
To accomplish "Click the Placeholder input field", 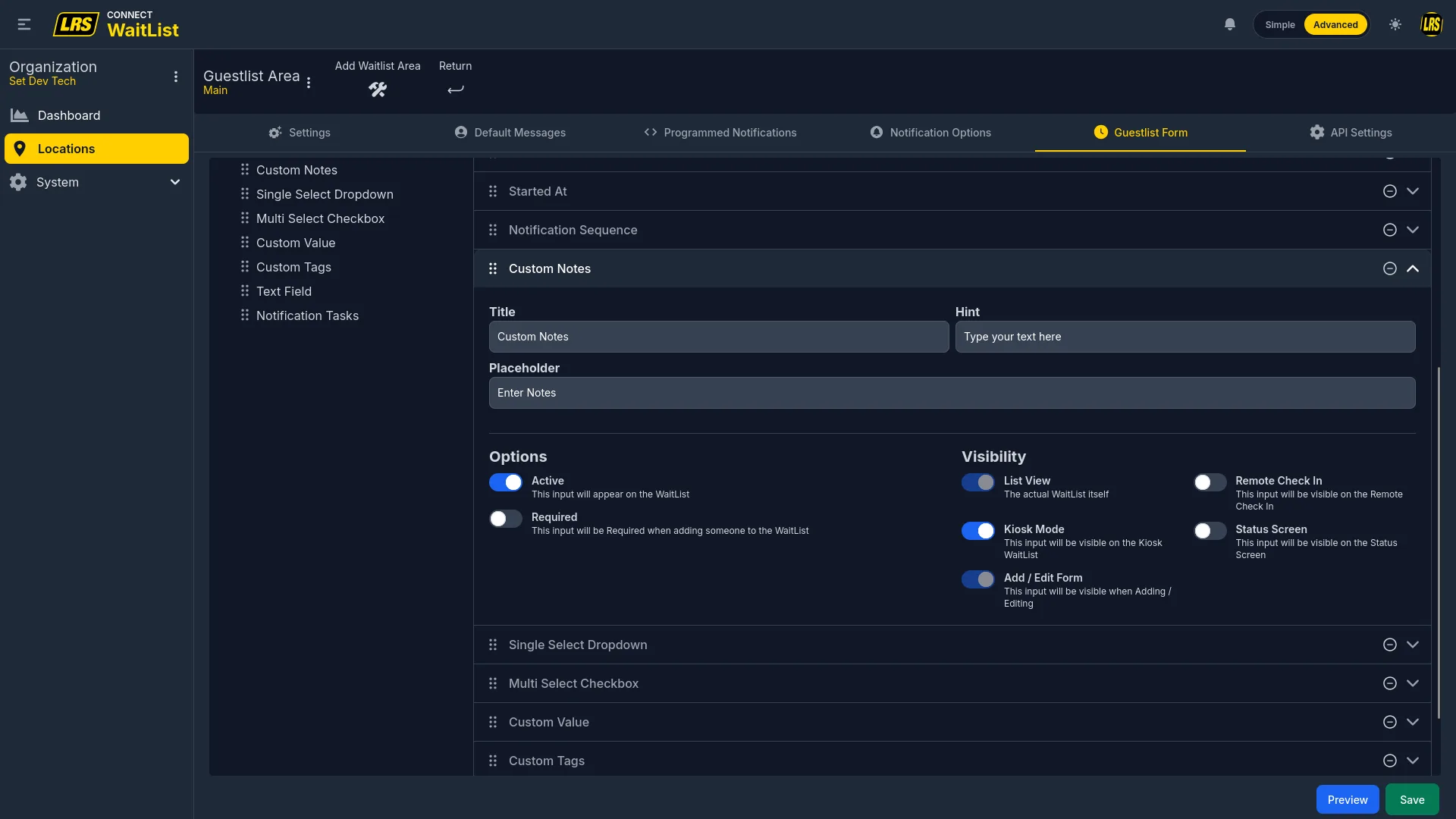I will pyautogui.click(x=952, y=393).
